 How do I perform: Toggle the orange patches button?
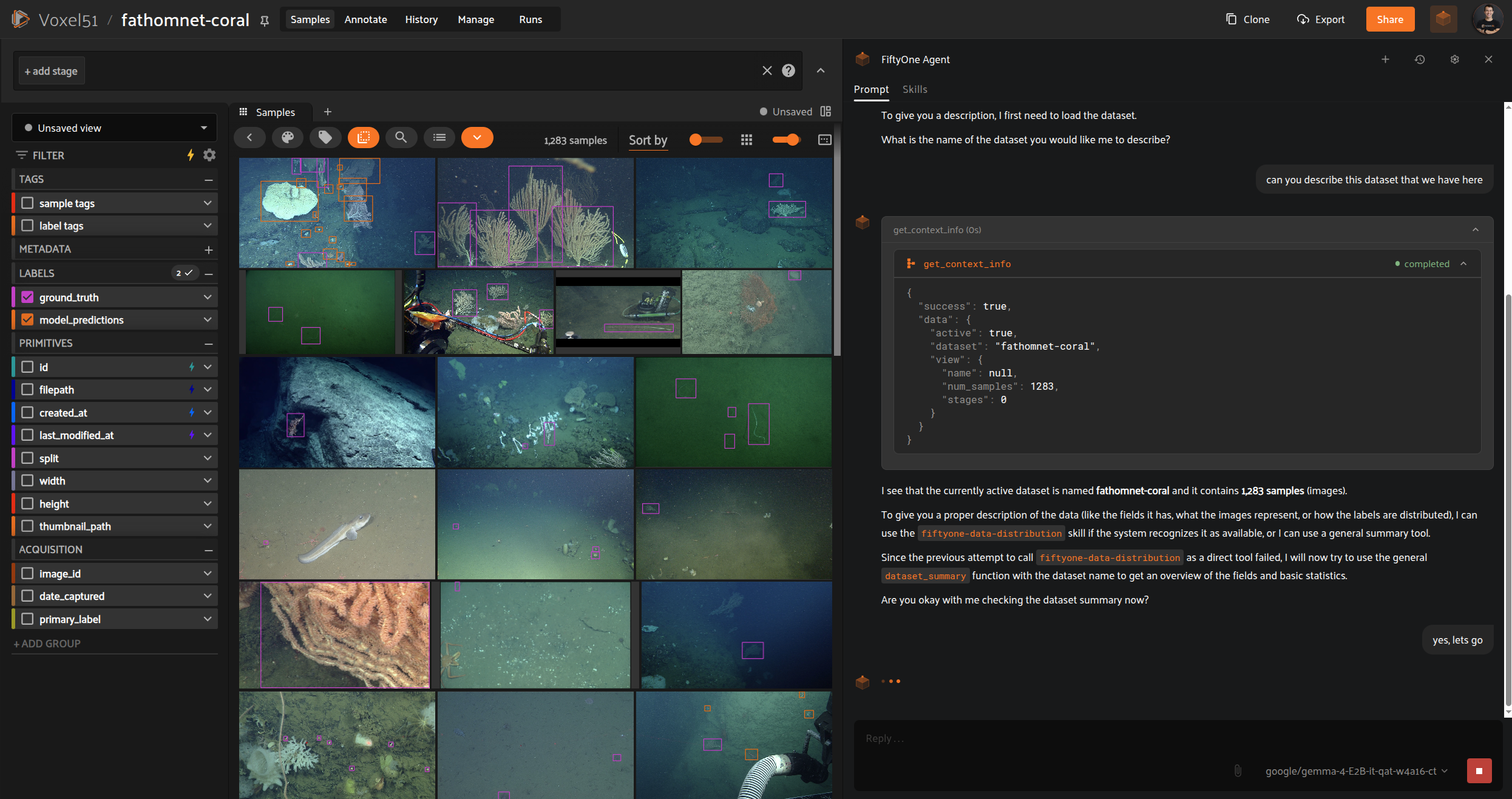tap(364, 138)
